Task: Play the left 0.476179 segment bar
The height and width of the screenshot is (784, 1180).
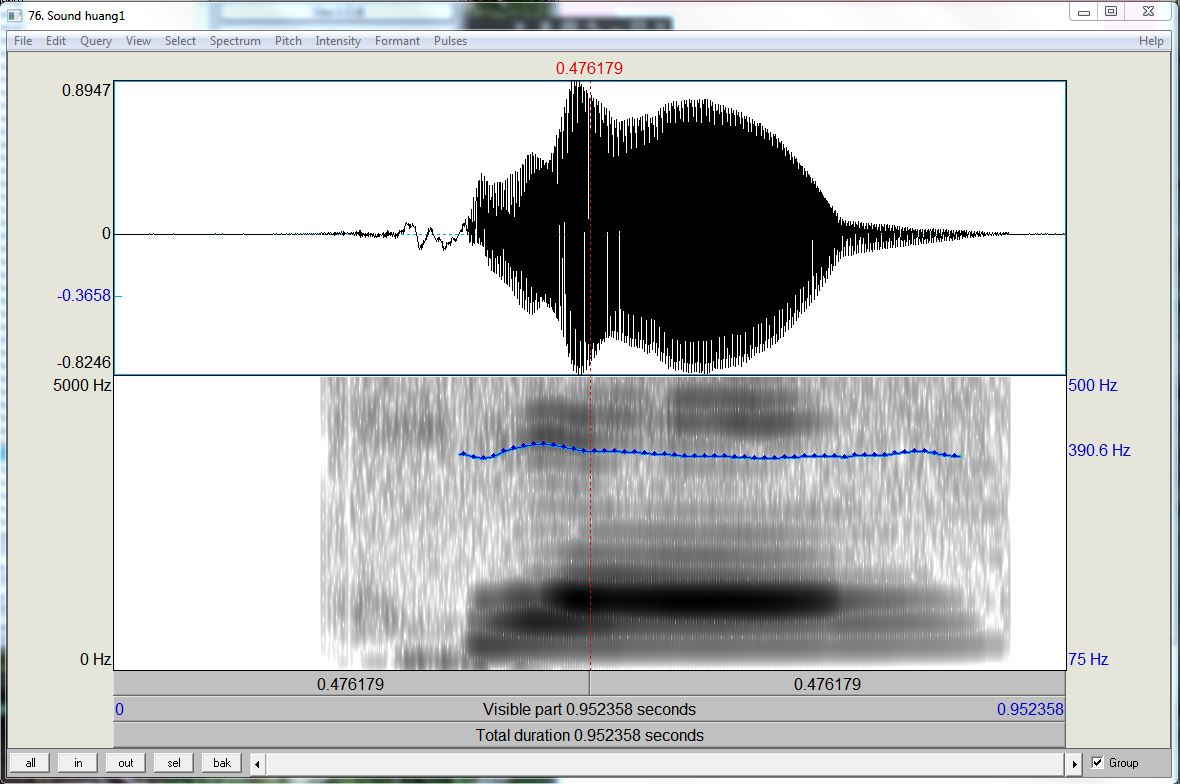Action: point(351,684)
